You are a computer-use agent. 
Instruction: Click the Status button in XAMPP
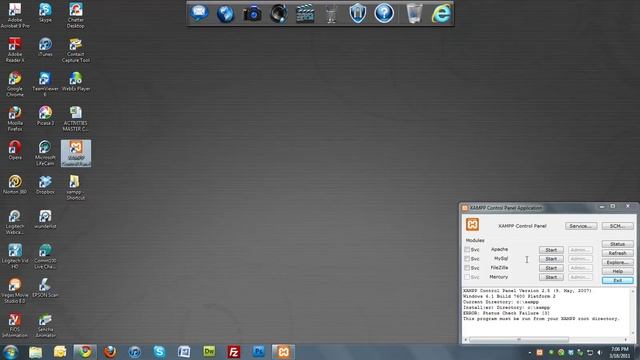[617, 244]
